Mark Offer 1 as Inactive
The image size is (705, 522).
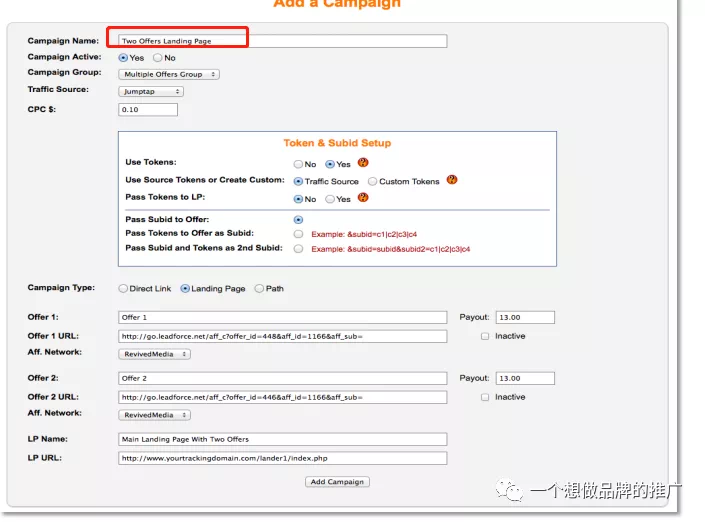coord(485,336)
